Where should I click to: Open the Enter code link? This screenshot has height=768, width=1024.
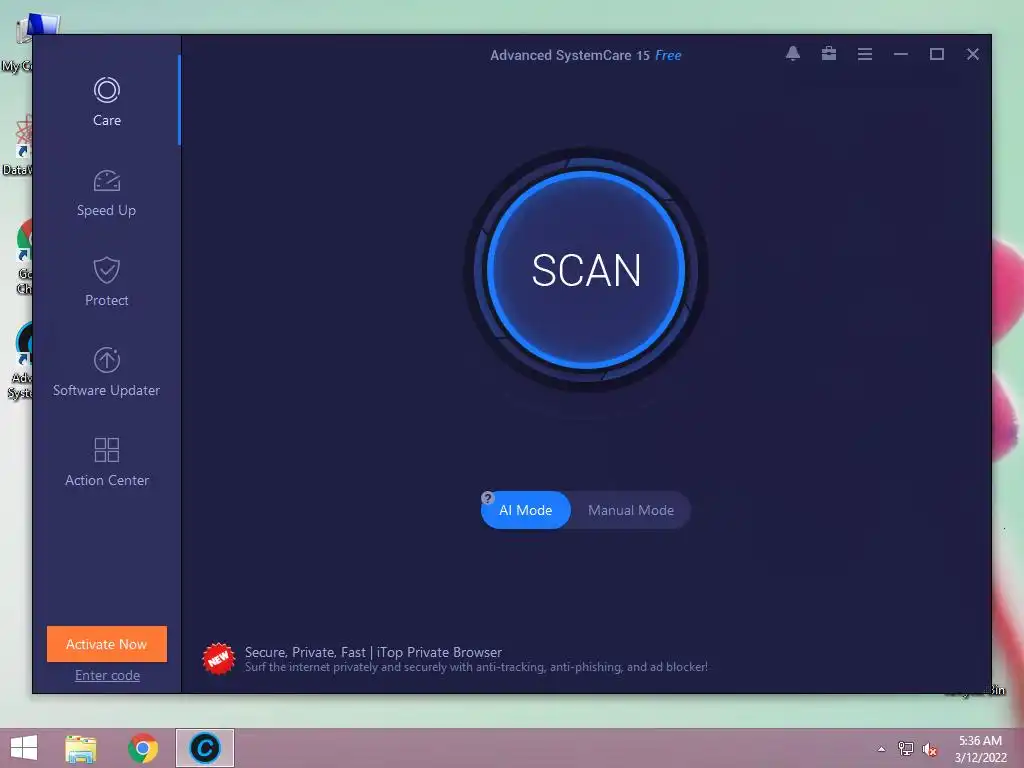tap(107, 675)
